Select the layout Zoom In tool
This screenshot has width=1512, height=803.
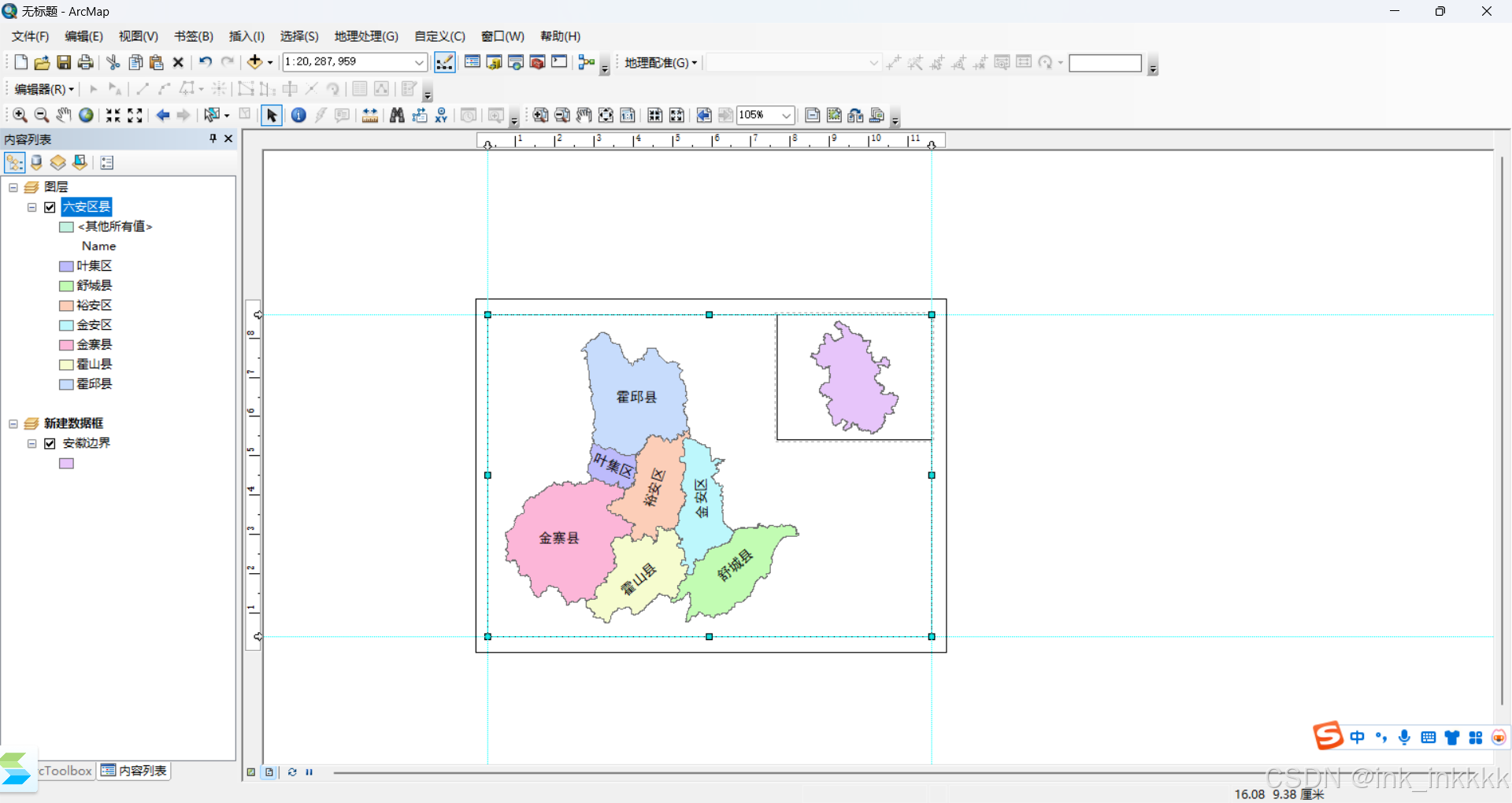540,116
